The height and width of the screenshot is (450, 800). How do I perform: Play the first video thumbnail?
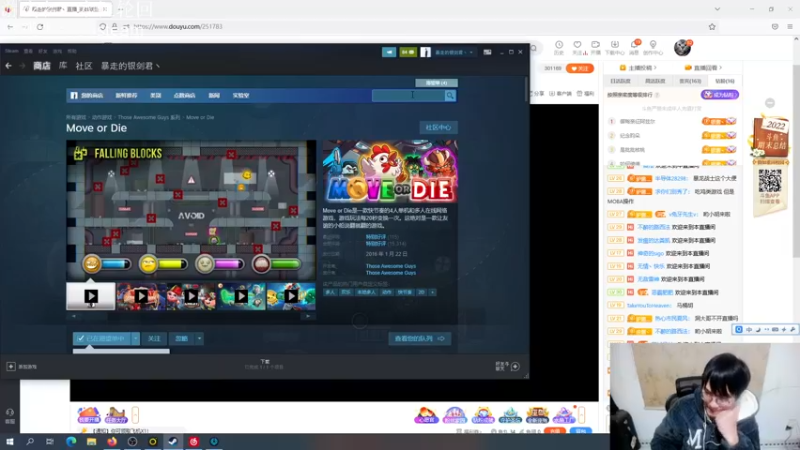(91, 296)
